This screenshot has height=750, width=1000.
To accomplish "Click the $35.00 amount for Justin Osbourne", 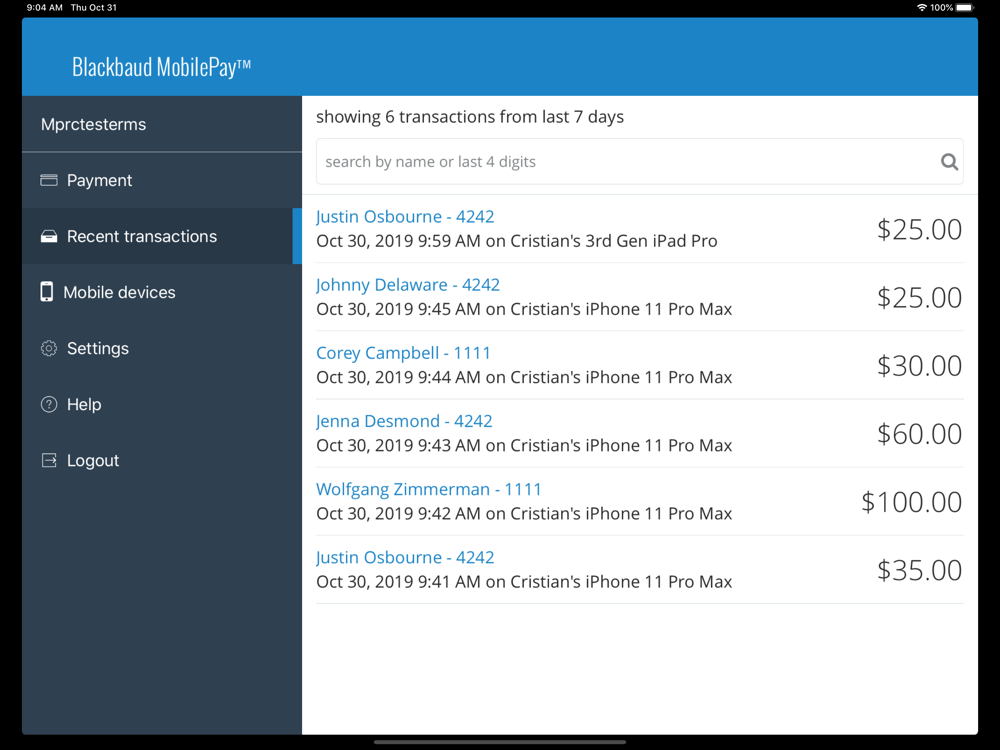I will point(919,571).
